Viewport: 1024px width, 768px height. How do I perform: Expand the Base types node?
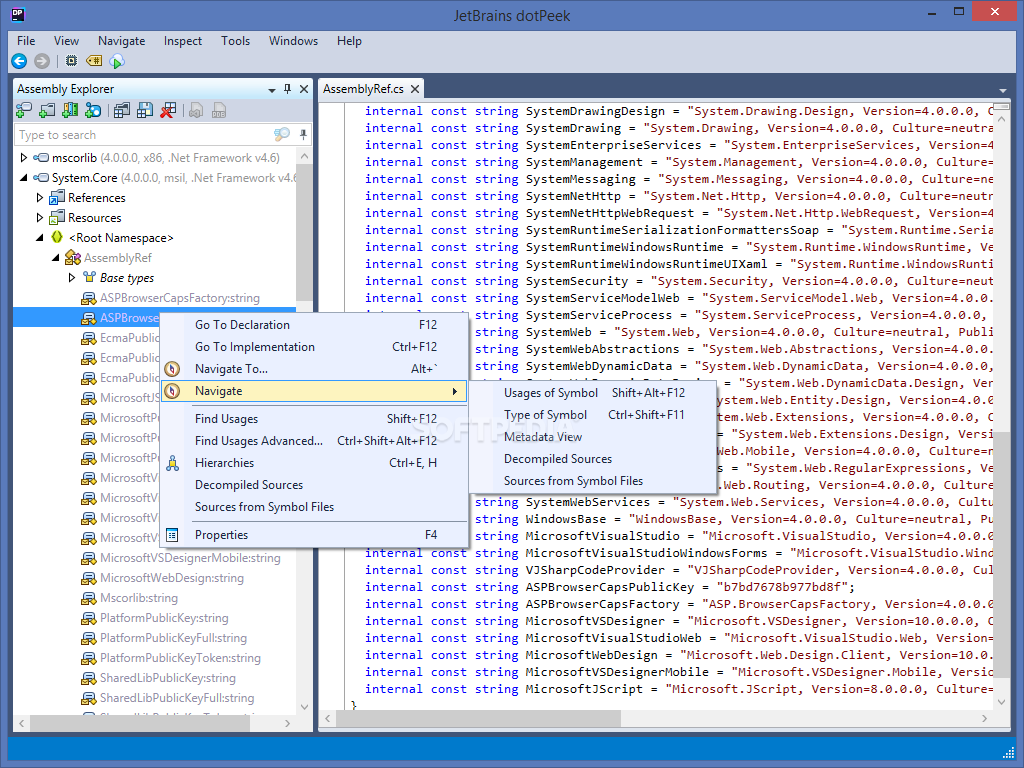(72, 278)
